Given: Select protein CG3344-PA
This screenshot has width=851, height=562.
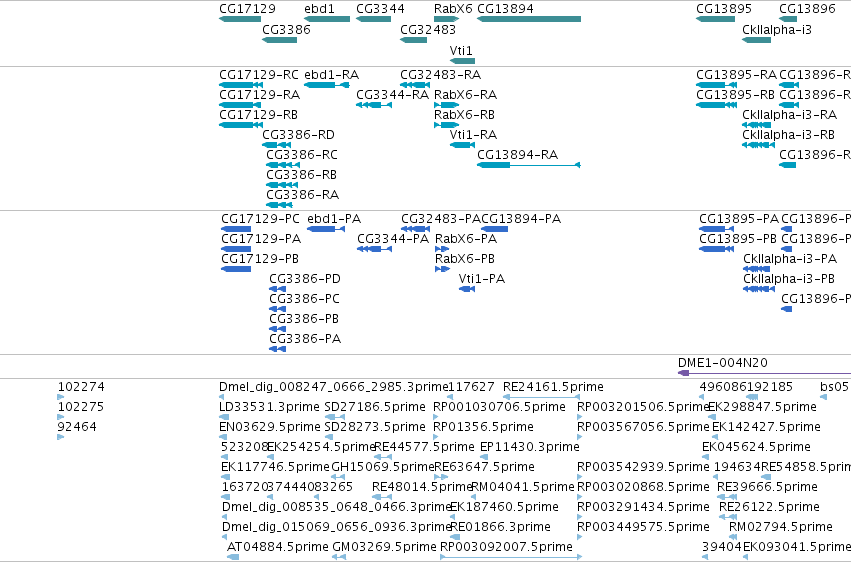Looking at the screenshot, I should (374, 249).
